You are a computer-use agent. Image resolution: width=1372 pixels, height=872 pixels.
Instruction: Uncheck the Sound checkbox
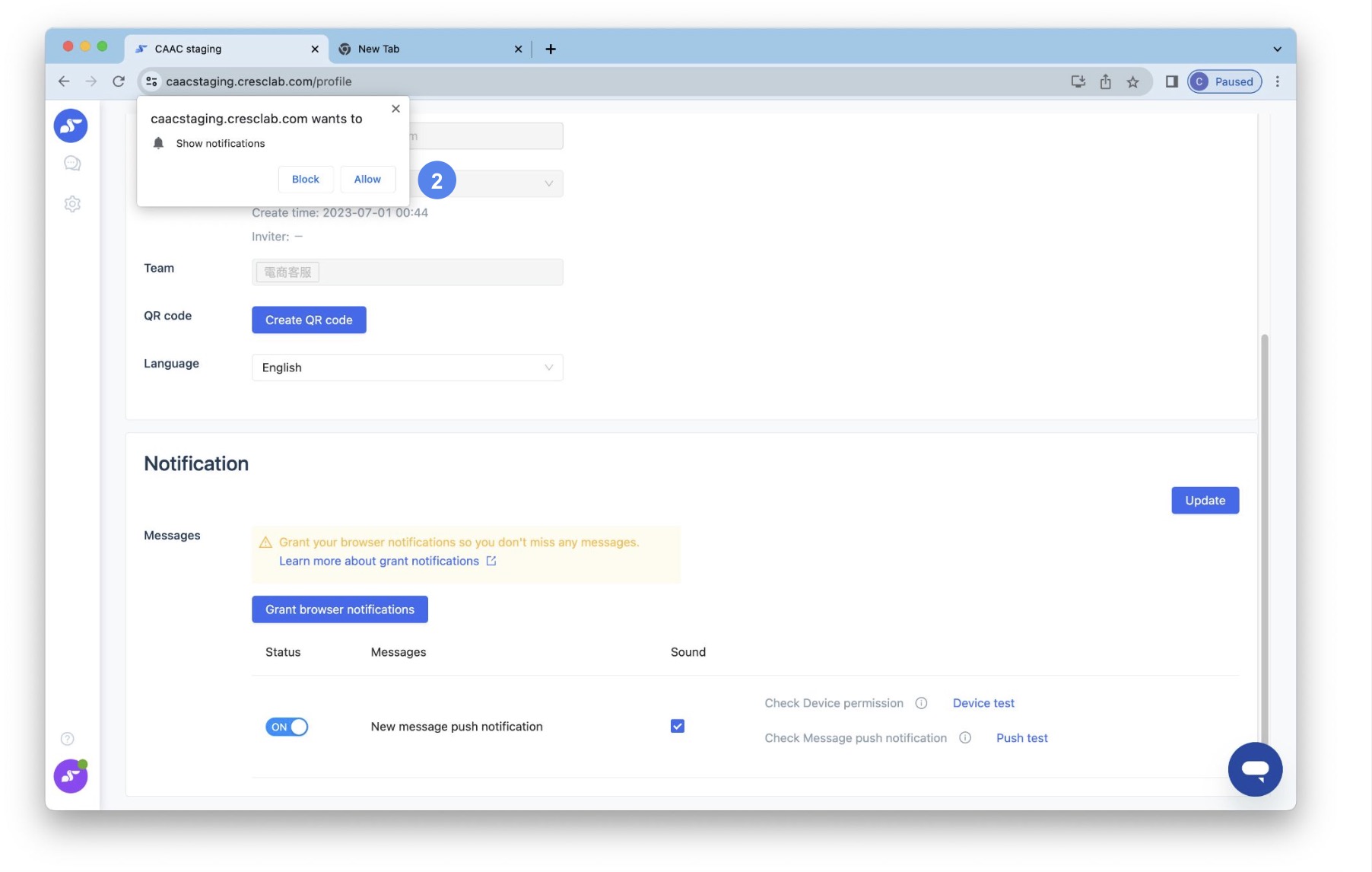[x=678, y=726]
